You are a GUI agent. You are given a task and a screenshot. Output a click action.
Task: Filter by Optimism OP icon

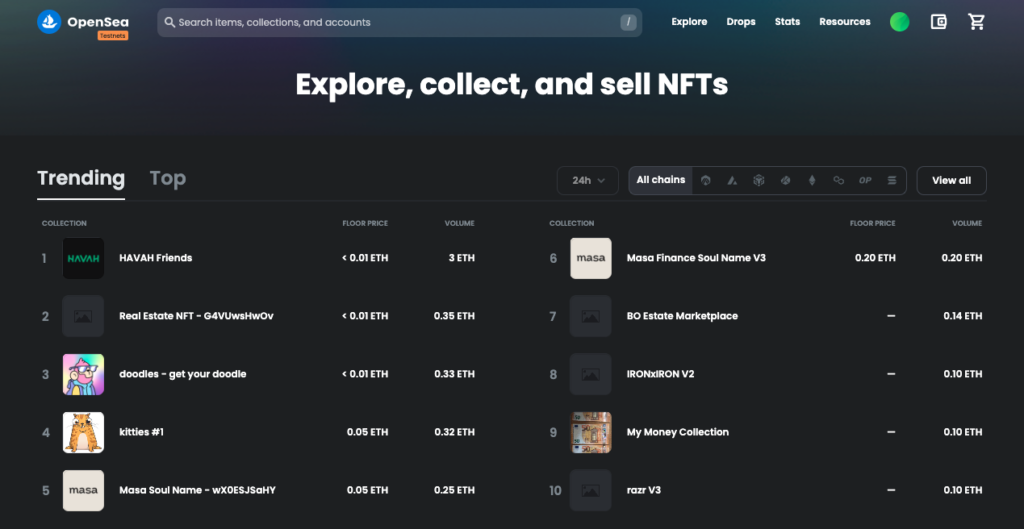[865, 180]
